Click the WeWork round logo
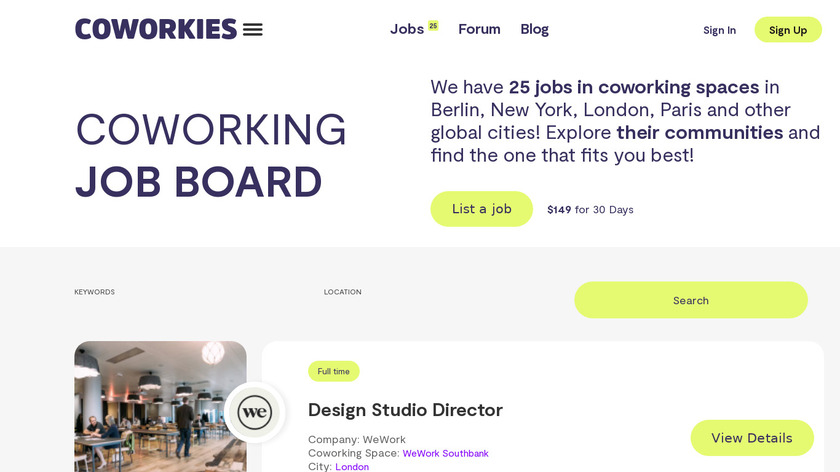Viewport: 840px width, 472px height. click(x=255, y=411)
